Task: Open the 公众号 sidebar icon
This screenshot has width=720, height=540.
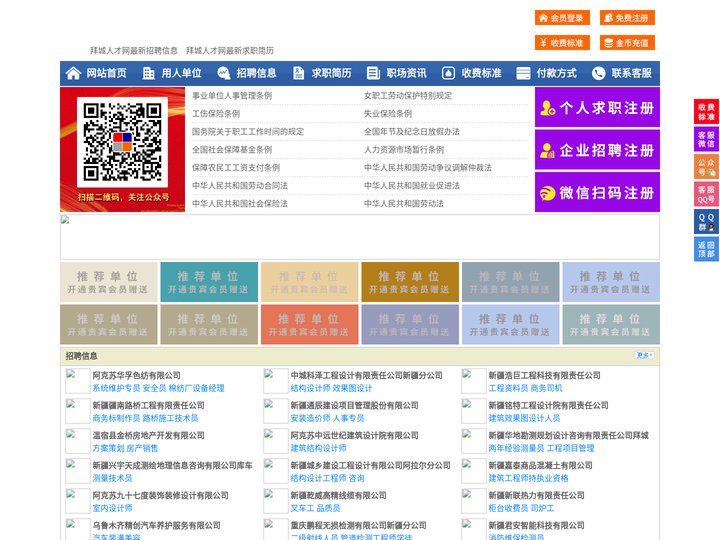Action: click(x=706, y=167)
